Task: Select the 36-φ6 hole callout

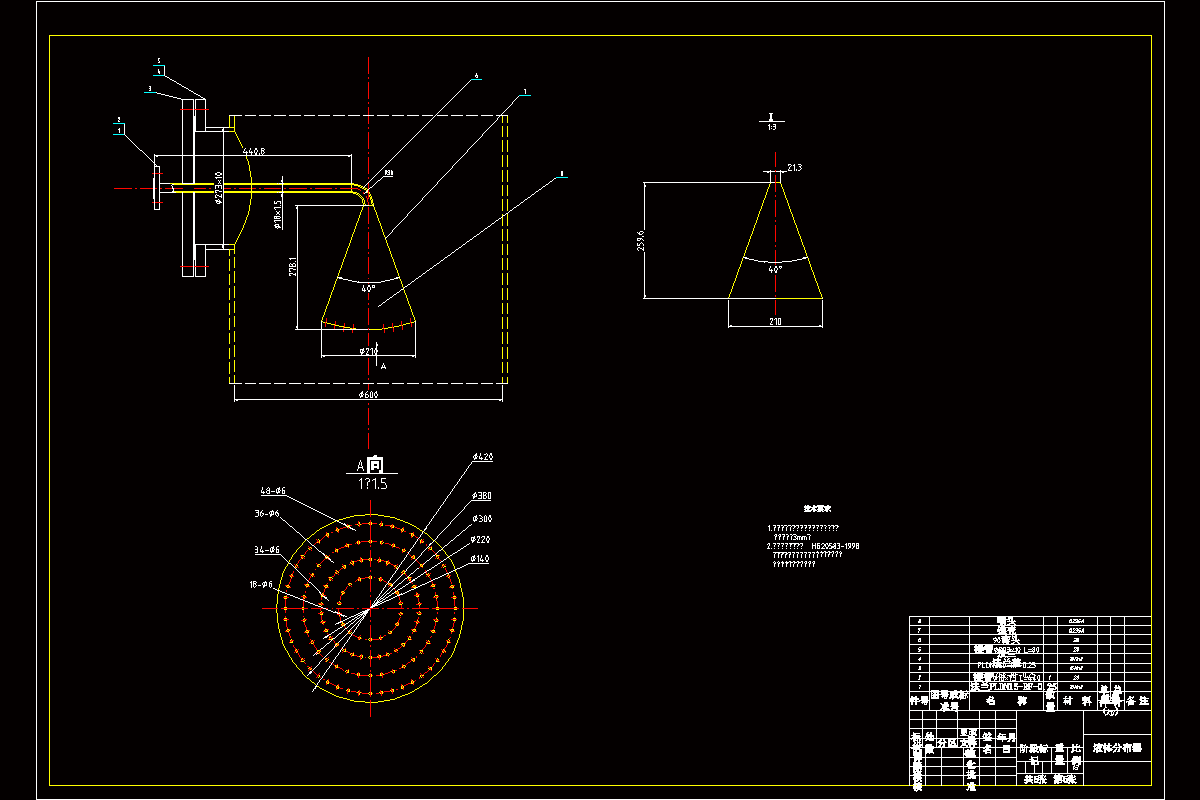Action: click(267, 513)
